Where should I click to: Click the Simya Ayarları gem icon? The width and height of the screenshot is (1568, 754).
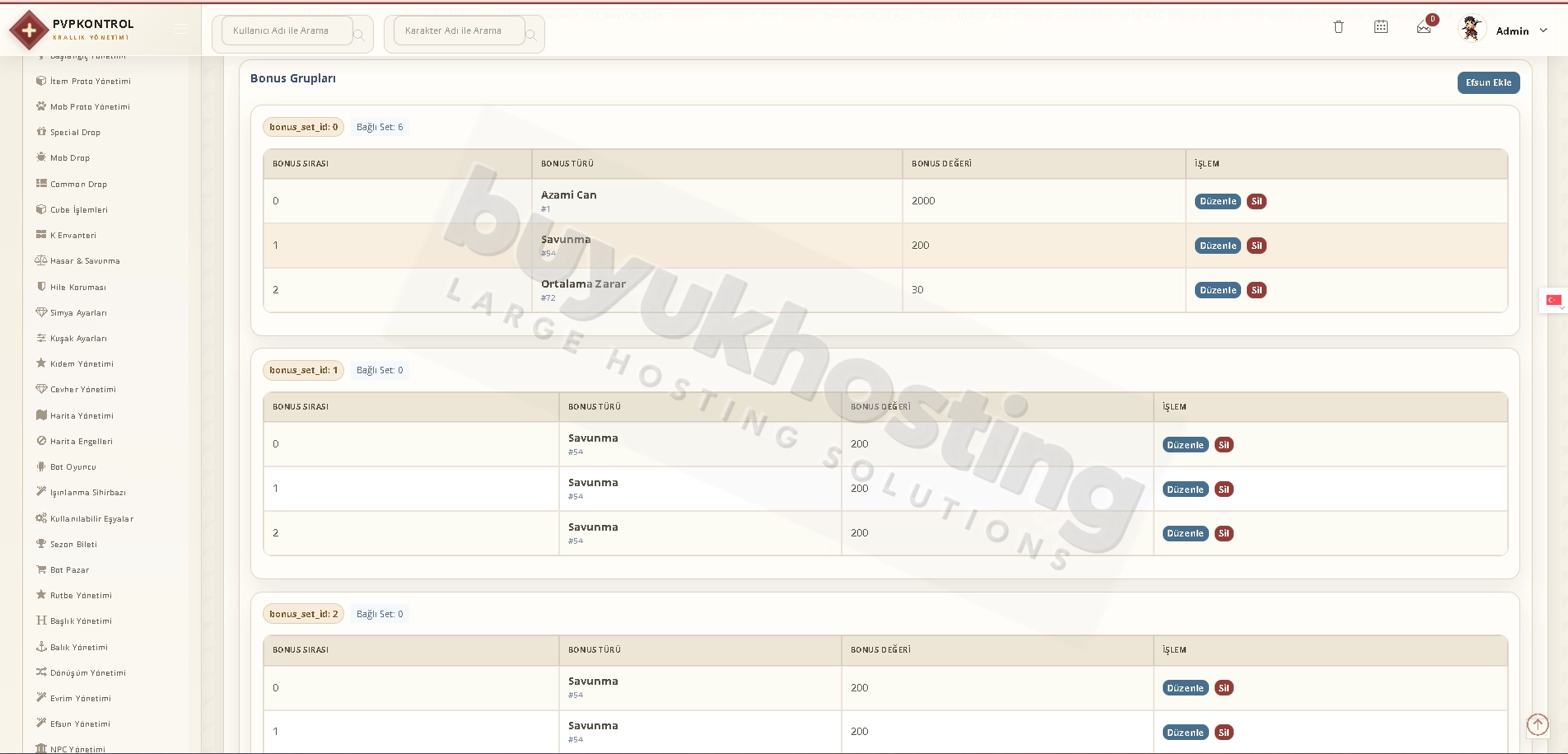tap(41, 312)
